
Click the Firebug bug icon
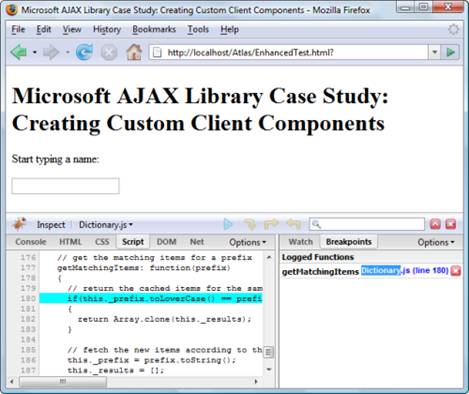tap(19, 224)
